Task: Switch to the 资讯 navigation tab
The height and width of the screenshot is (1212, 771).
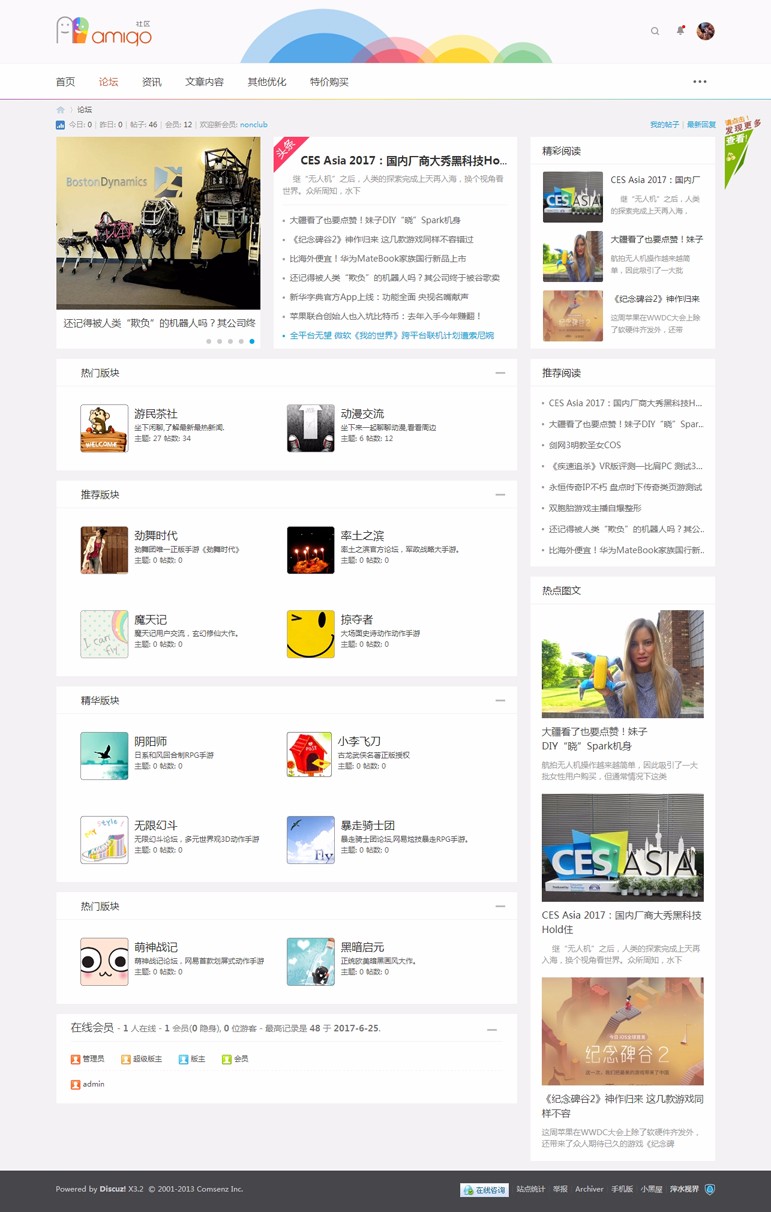Action: pyautogui.click(x=152, y=82)
